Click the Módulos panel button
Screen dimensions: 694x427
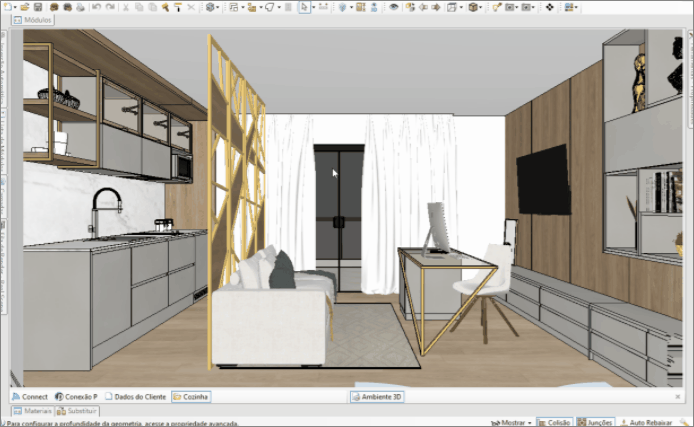(33, 20)
